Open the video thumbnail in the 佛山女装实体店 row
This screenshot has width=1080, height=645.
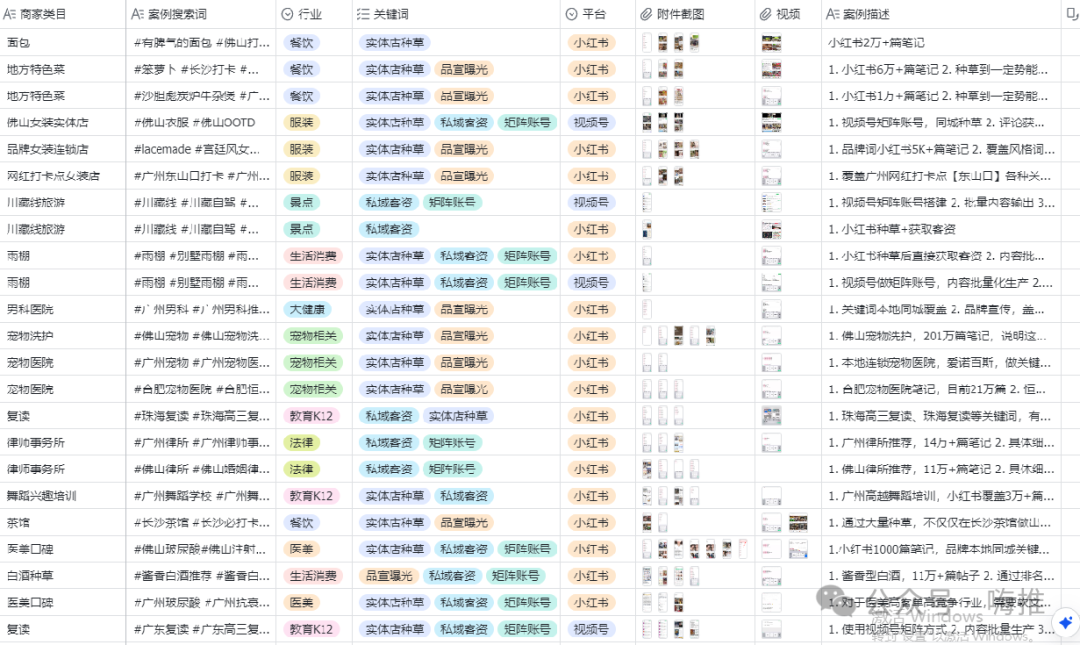771,123
